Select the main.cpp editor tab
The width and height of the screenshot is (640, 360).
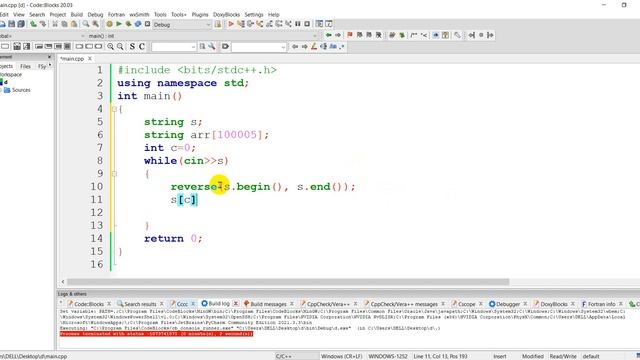coord(72,59)
